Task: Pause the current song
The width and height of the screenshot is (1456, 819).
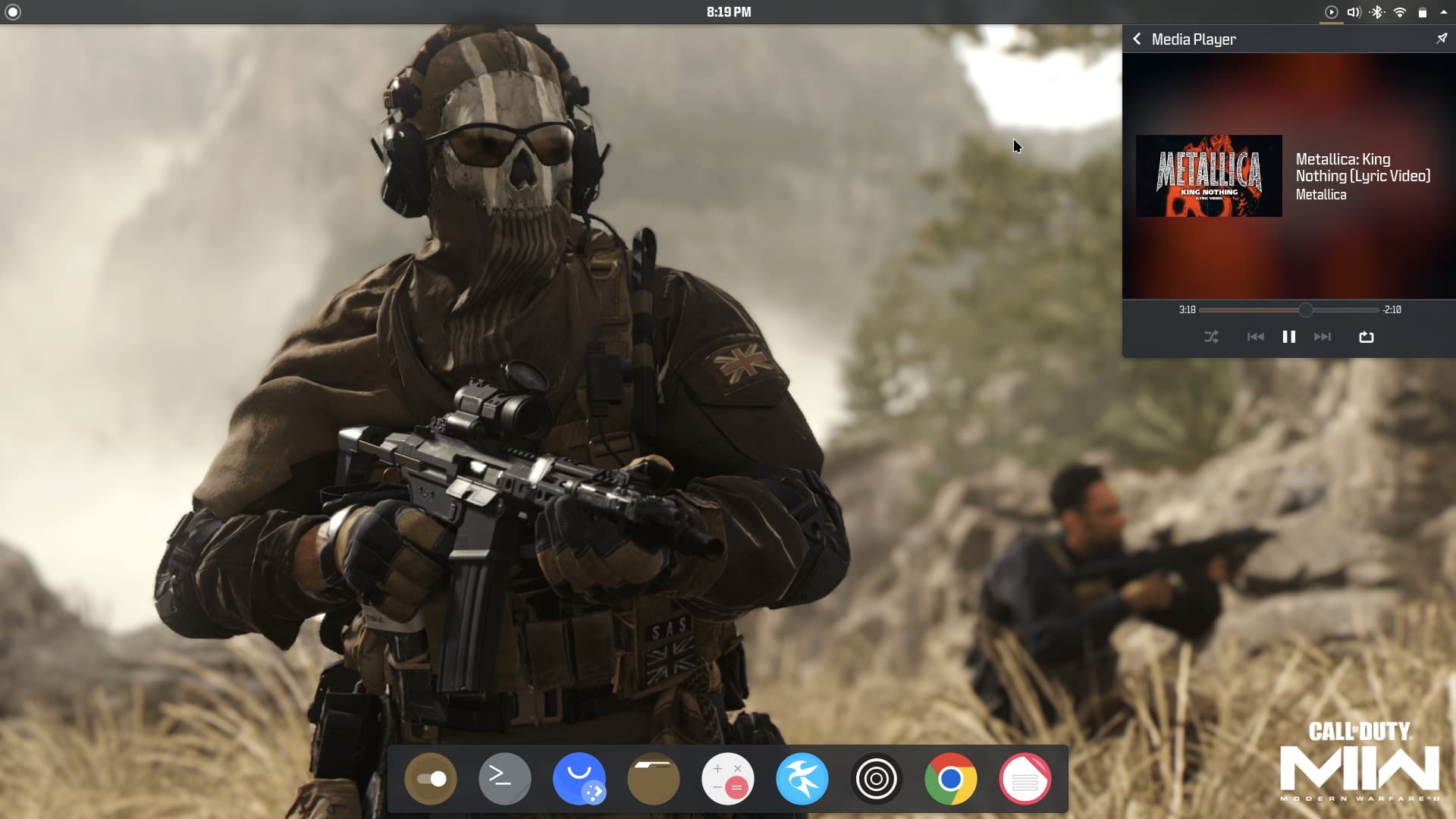Action: coord(1289,337)
